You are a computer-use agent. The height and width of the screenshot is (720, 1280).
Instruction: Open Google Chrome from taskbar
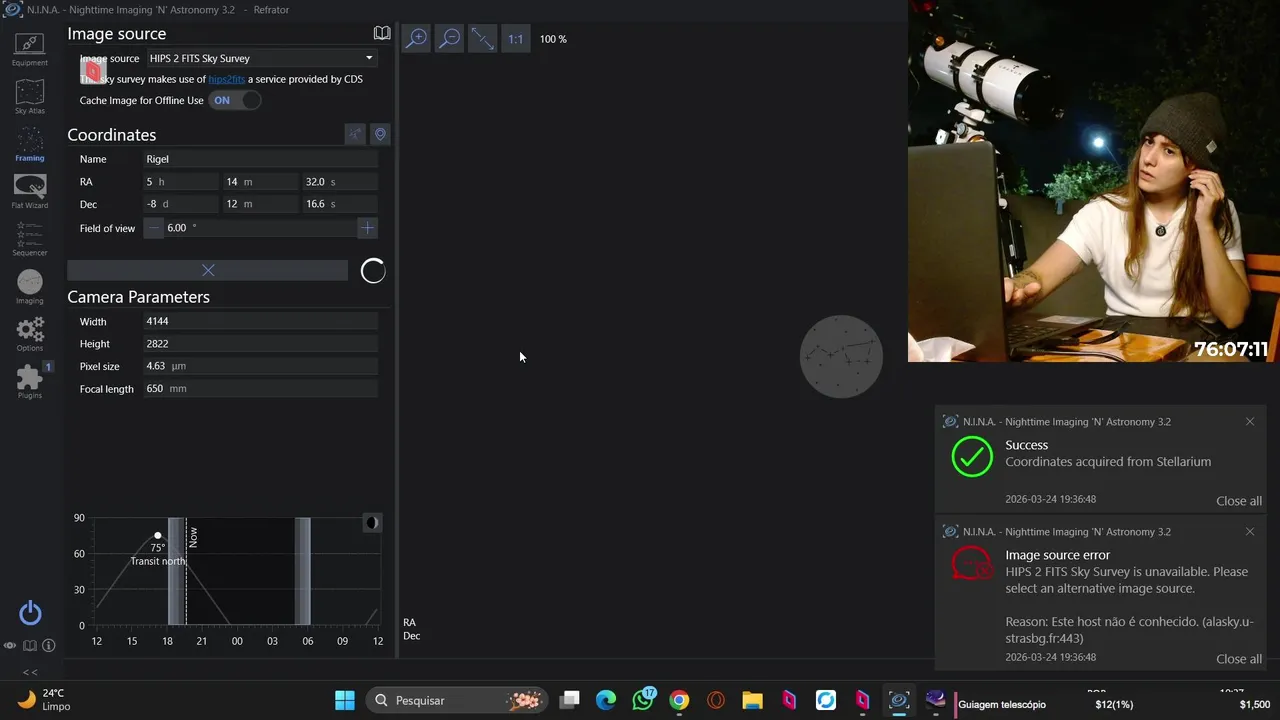click(679, 700)
